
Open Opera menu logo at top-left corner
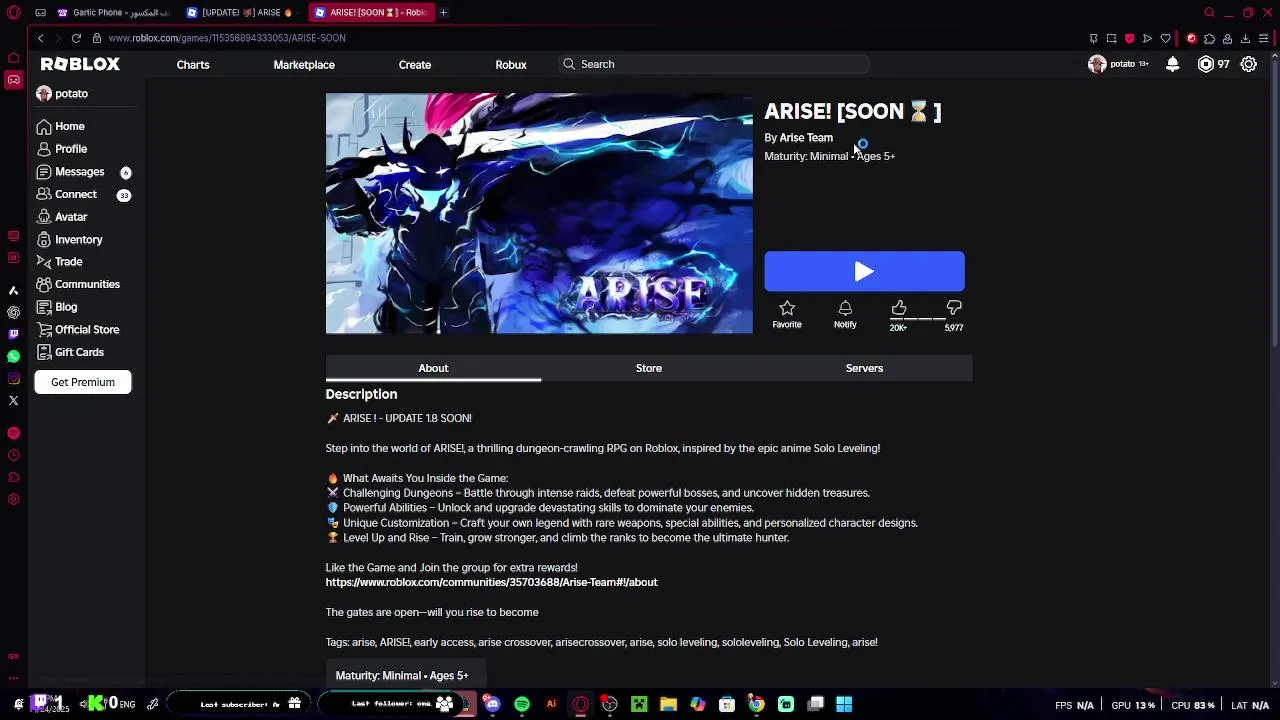point(13,13)
